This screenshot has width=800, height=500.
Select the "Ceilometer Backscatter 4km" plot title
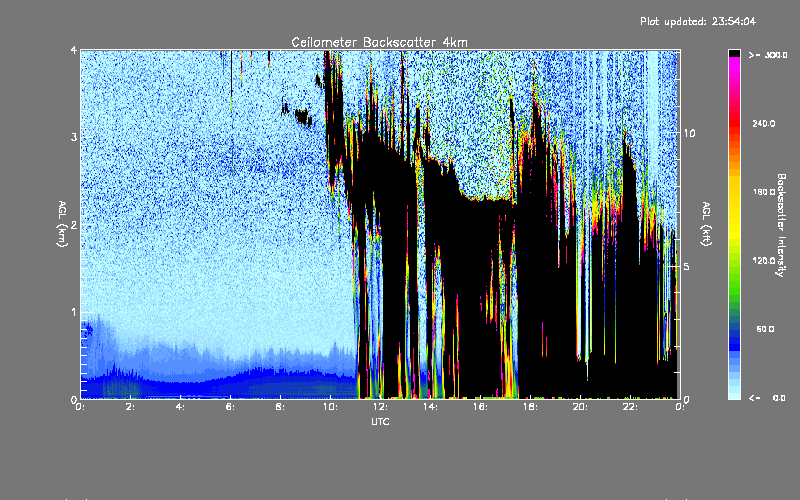click(379, 42)
